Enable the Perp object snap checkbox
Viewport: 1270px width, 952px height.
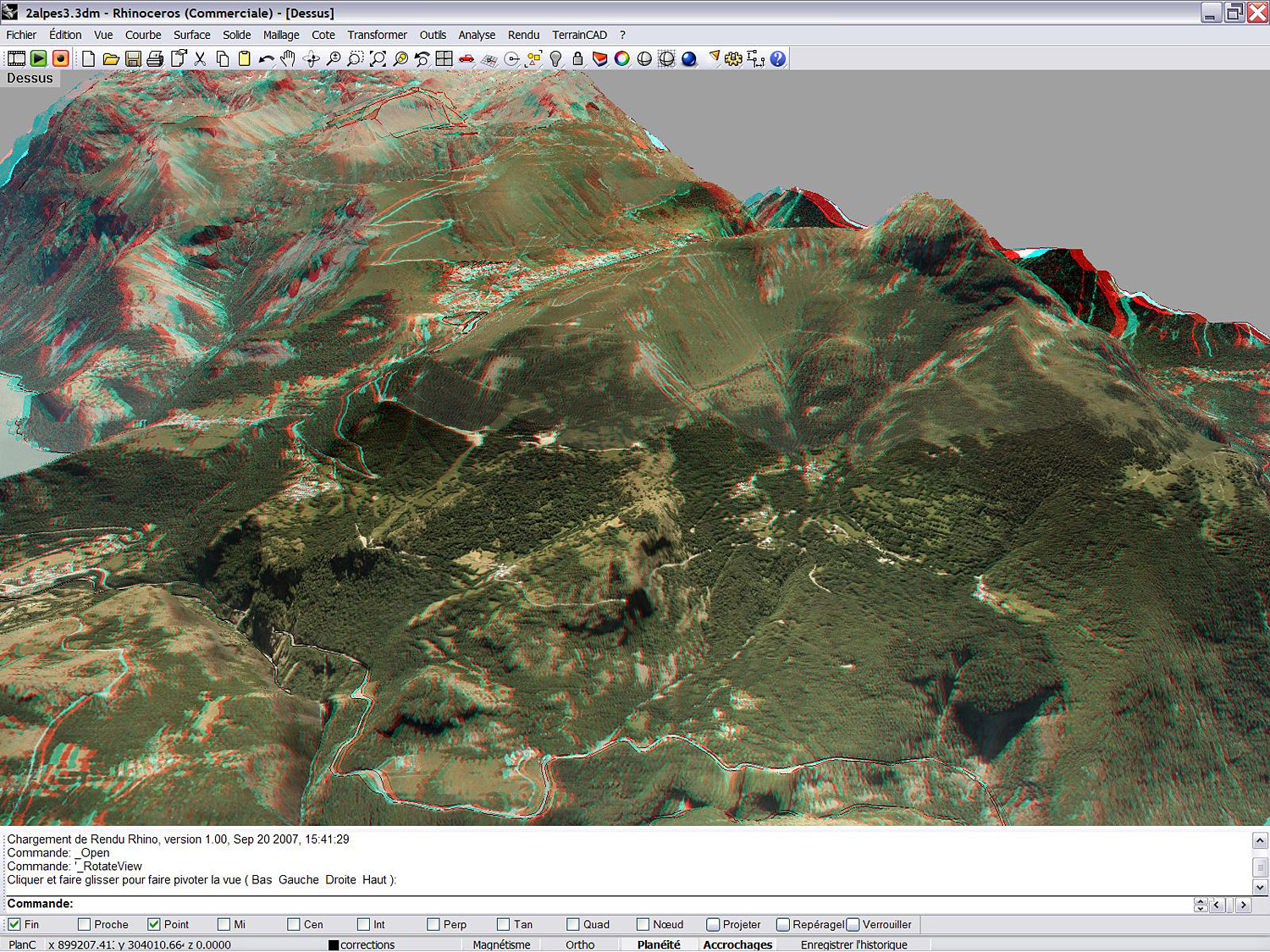point(433,924)
